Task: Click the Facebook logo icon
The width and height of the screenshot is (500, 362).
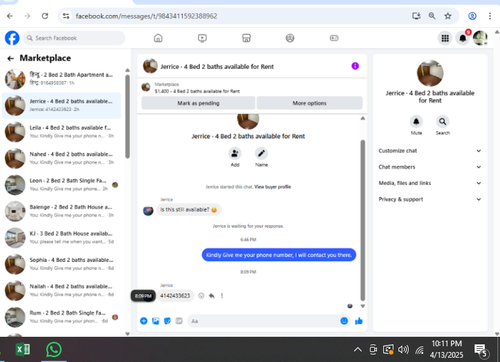Action: pyautogui.click(x=12, y=38)
